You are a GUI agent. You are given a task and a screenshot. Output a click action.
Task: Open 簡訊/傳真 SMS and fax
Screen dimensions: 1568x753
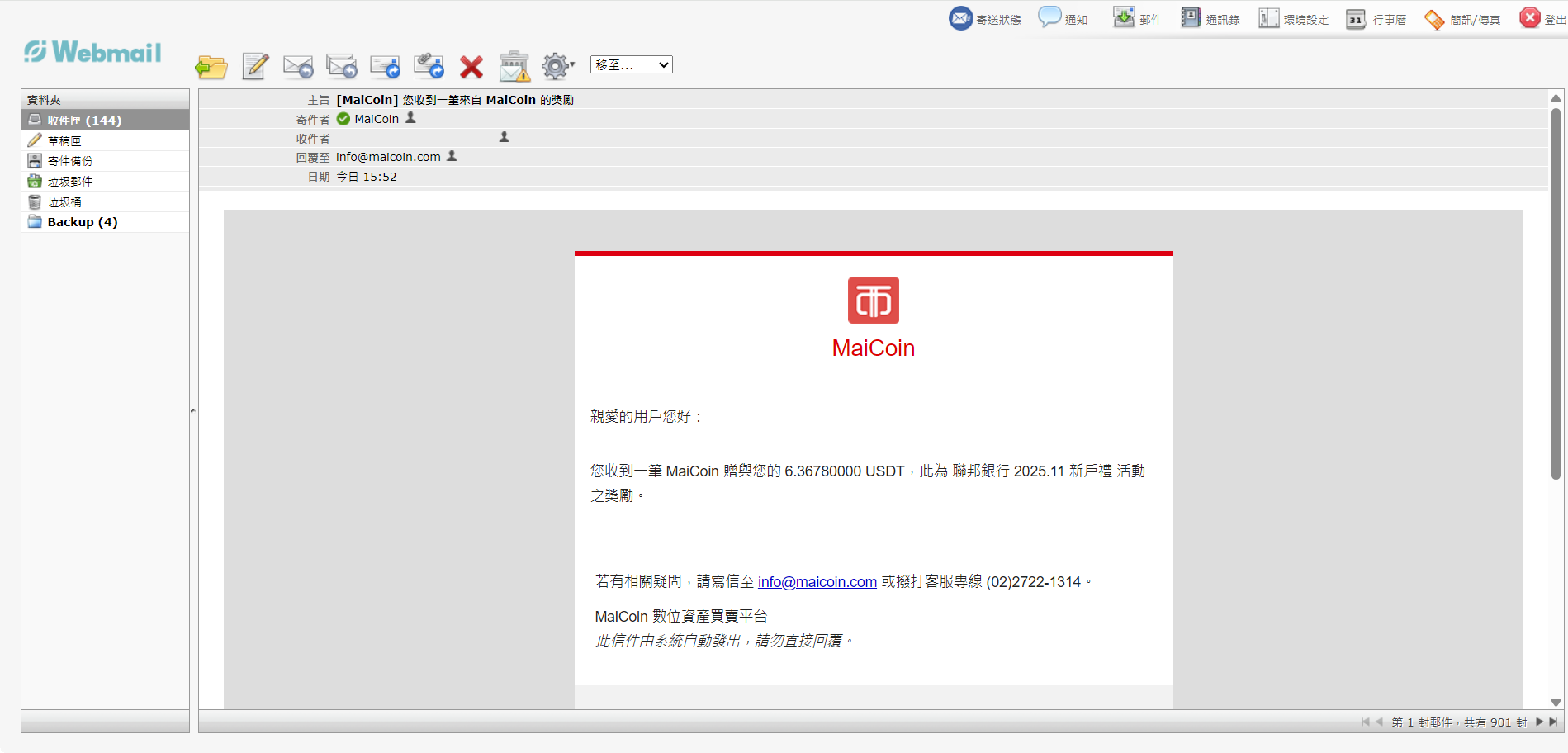tap(1462, 18)
